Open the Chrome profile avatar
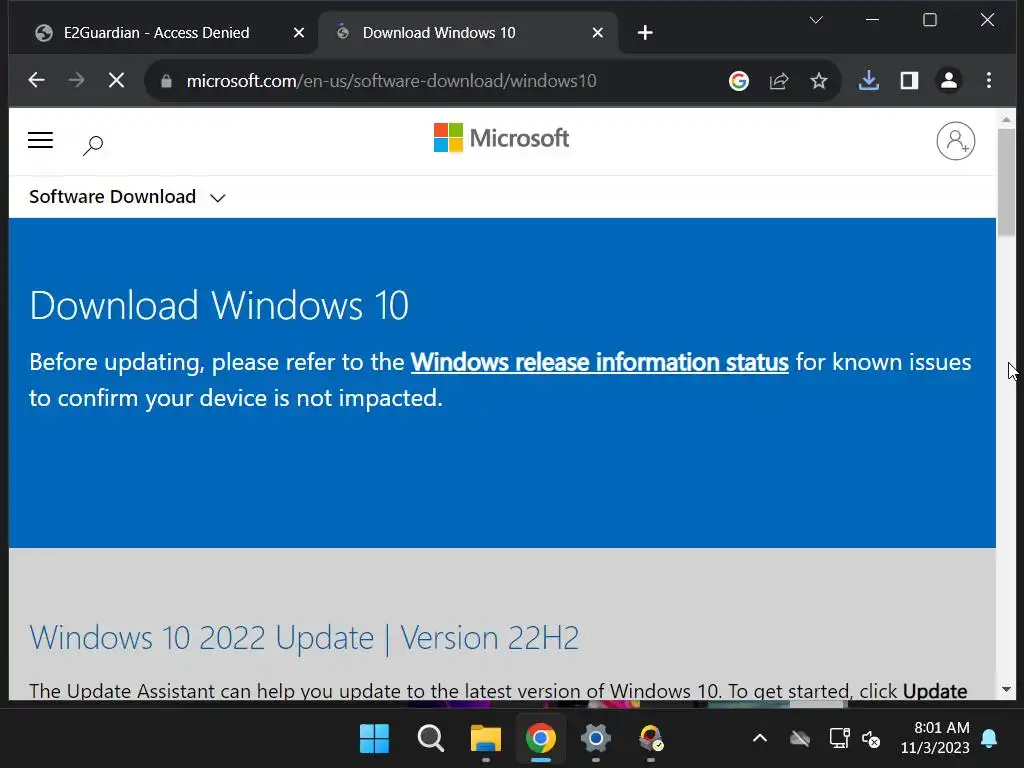The width and height of the screenshot is (1024, 768). tap(949, 80)
